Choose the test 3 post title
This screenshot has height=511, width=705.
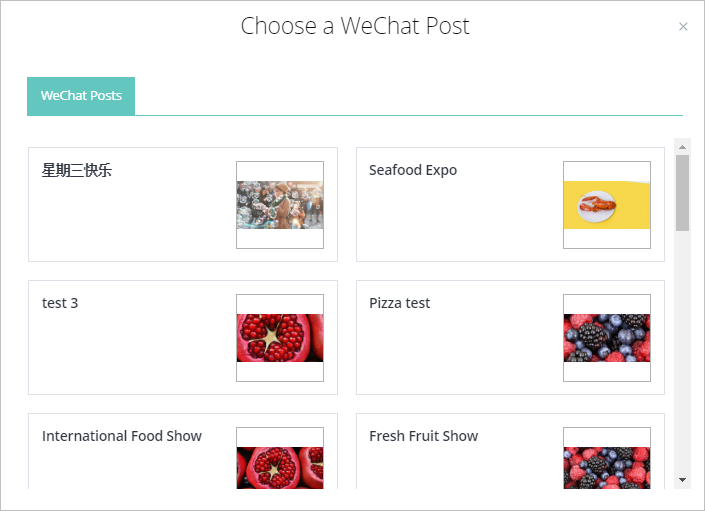tap(60, 303)
